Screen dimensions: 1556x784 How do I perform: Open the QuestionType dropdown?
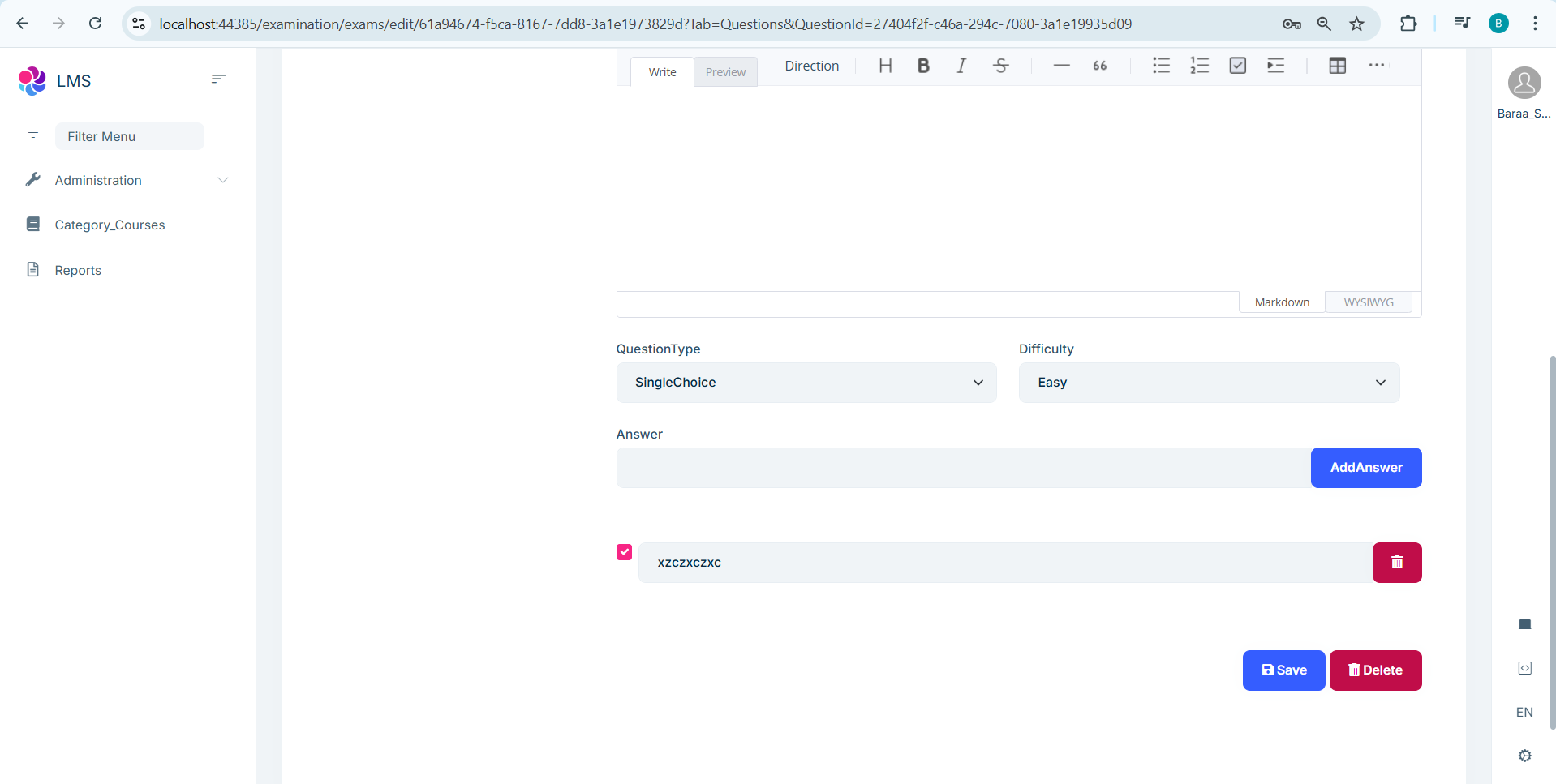point(806,383)
